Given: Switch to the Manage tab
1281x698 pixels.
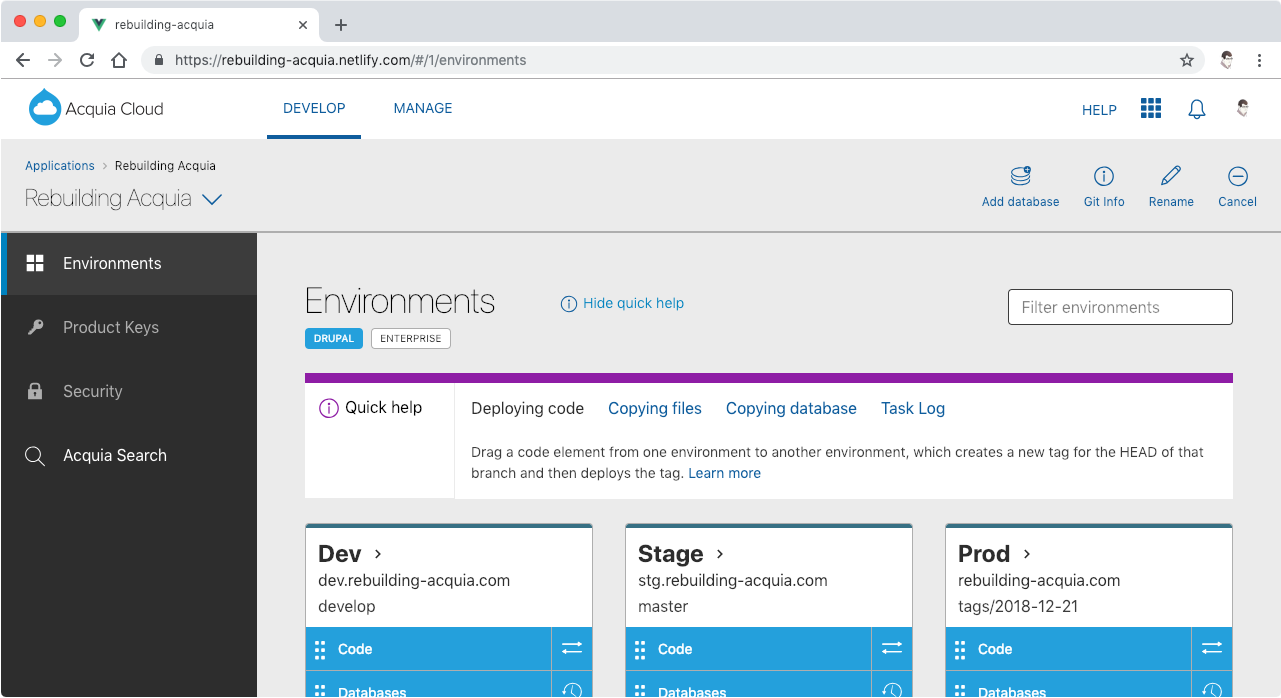Looking at the screenshot, I should (422, 108).
